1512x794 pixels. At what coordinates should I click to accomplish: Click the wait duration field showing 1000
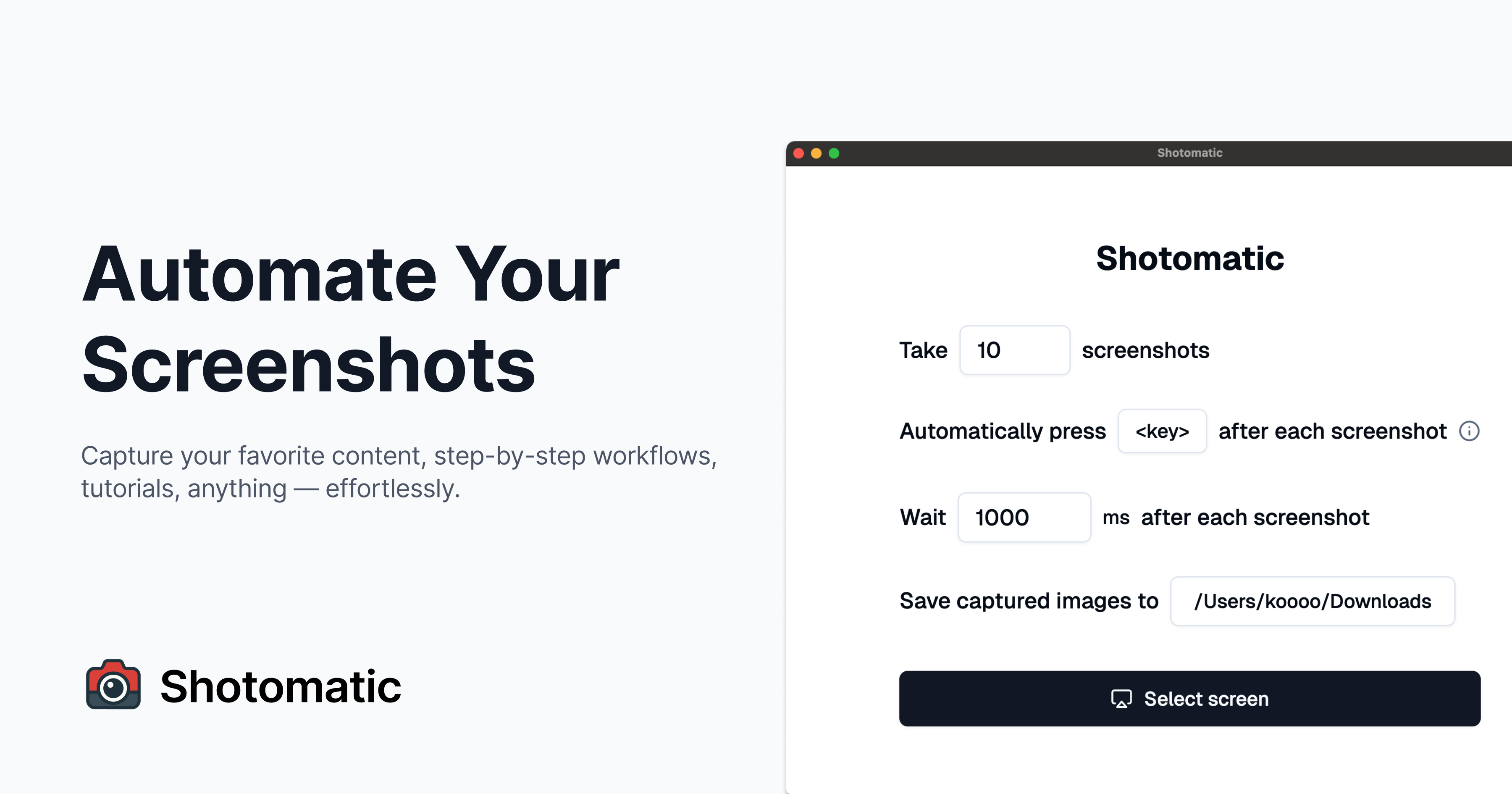pos(1024,518)
